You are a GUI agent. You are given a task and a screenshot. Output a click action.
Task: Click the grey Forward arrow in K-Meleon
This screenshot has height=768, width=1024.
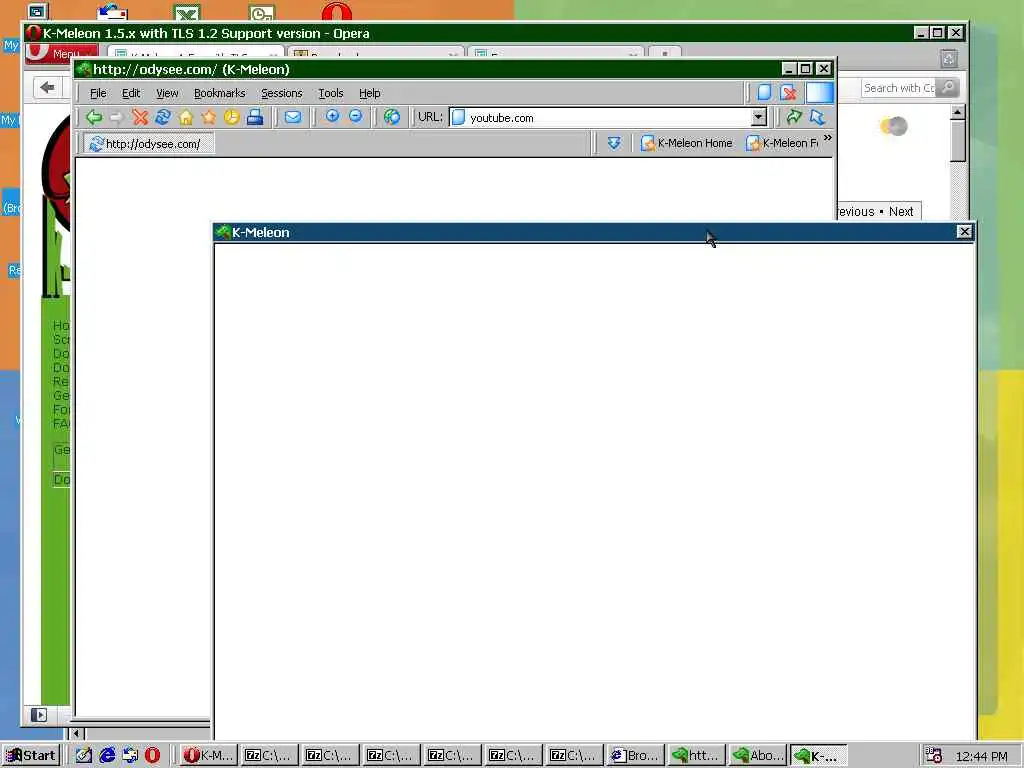tap(116, 118)
